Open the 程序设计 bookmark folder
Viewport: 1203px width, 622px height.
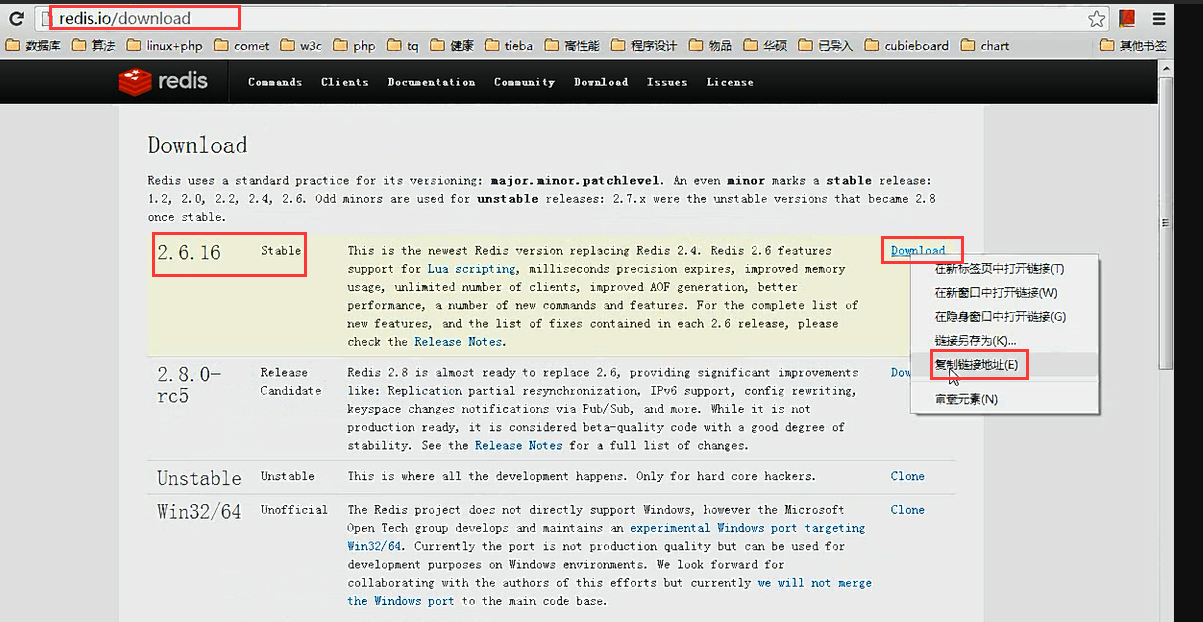644,45
